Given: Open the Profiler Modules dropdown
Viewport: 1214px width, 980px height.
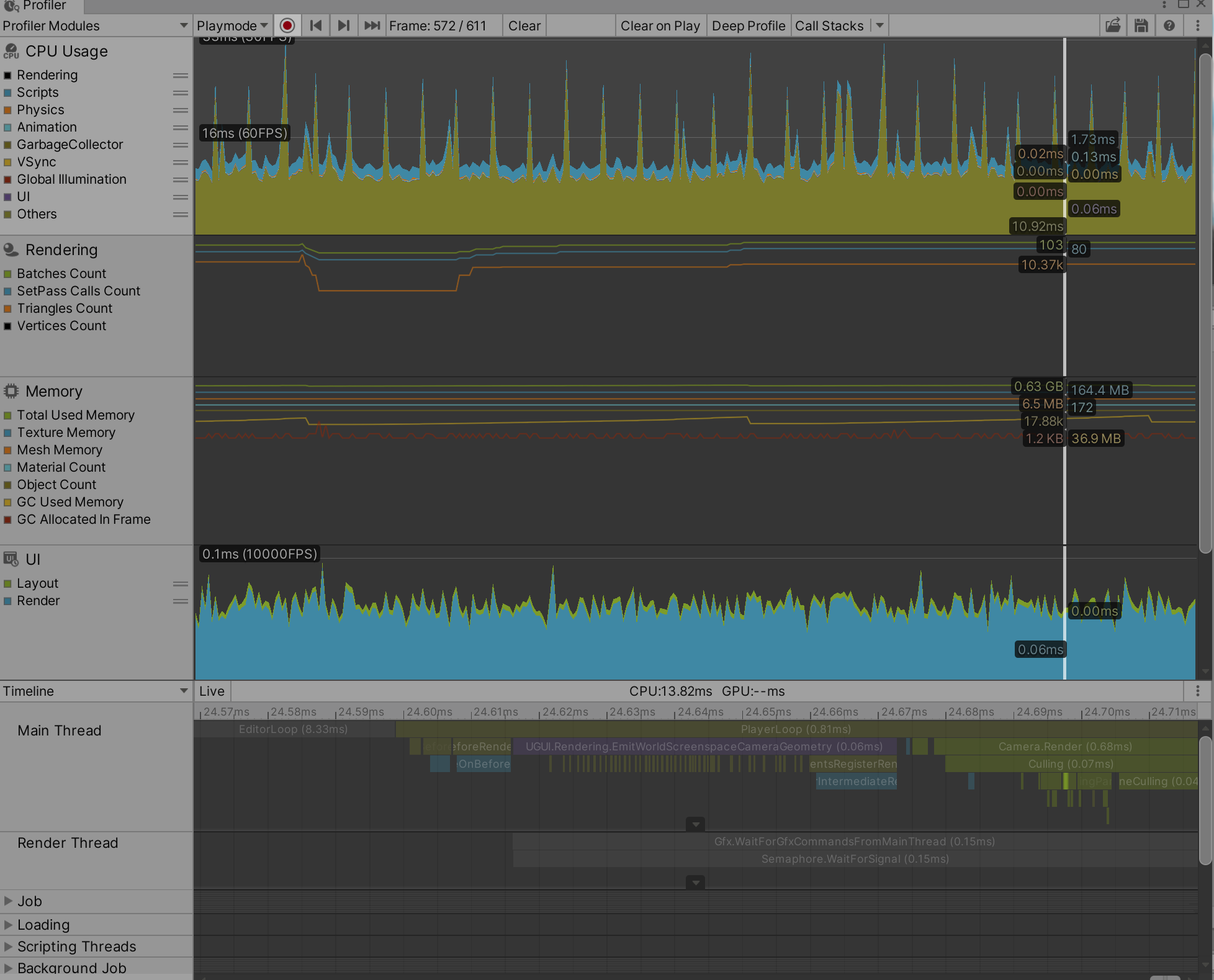Looking at the screenshot, I should click(x=95, y=25).
